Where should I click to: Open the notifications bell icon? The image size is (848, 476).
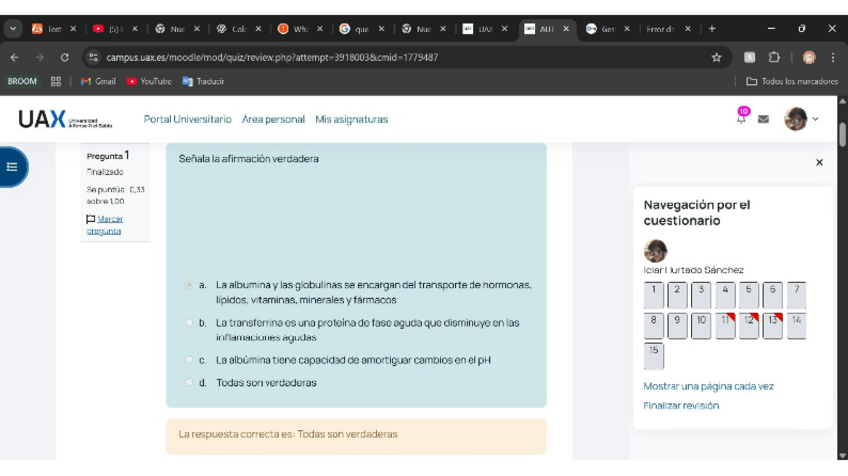741,119
